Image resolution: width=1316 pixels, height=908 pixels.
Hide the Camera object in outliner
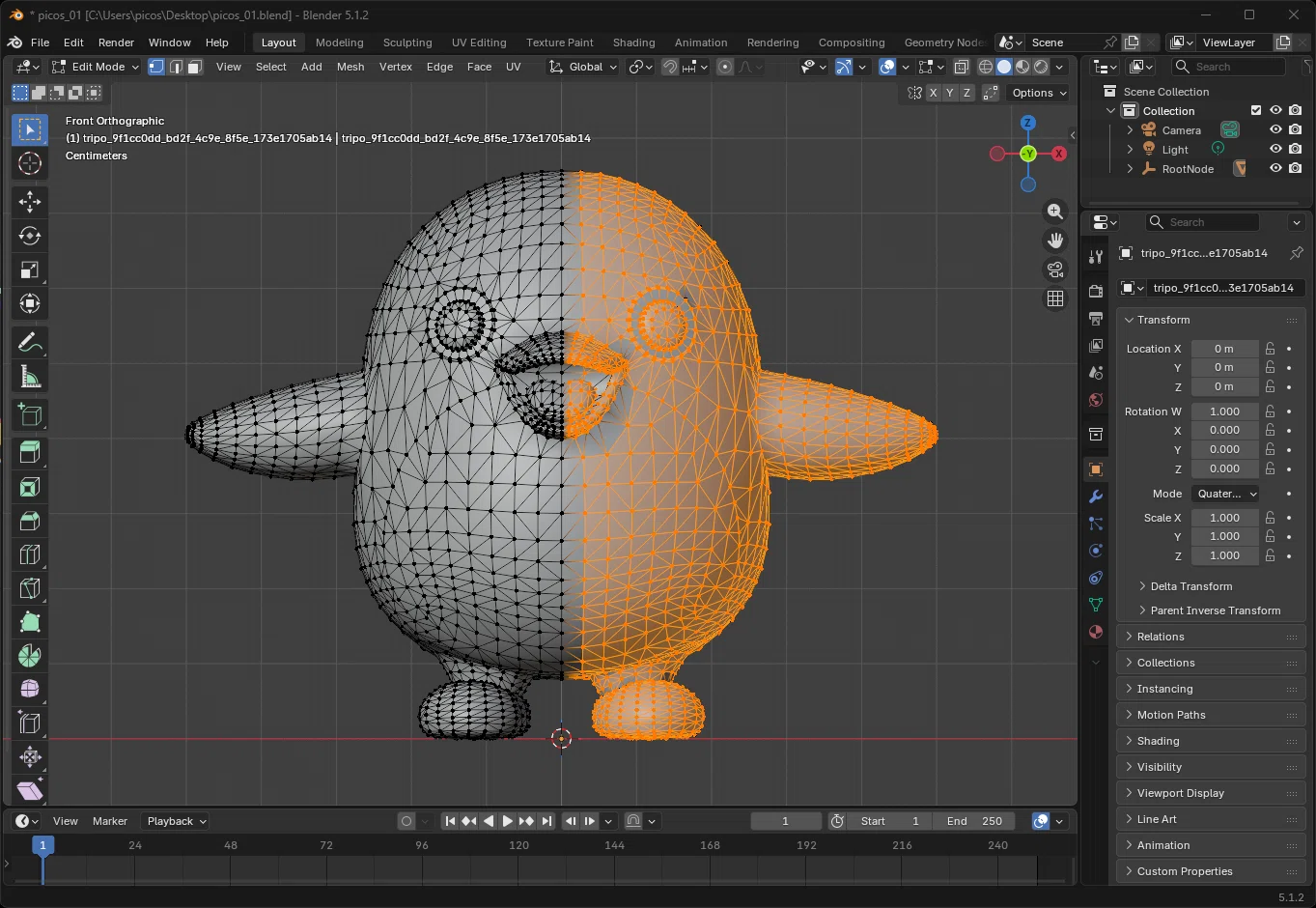1275,129
